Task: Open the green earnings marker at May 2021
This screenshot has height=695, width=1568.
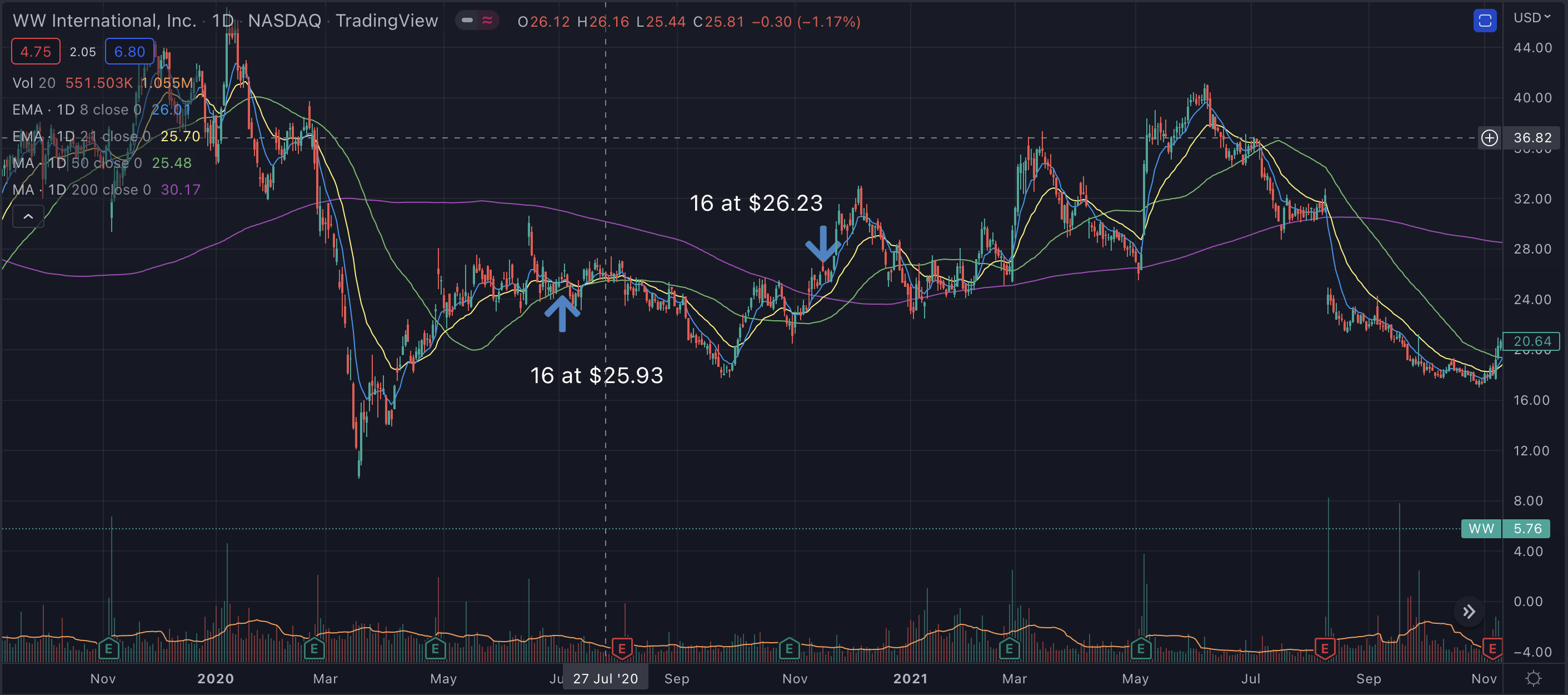Action: point(1141,649)
